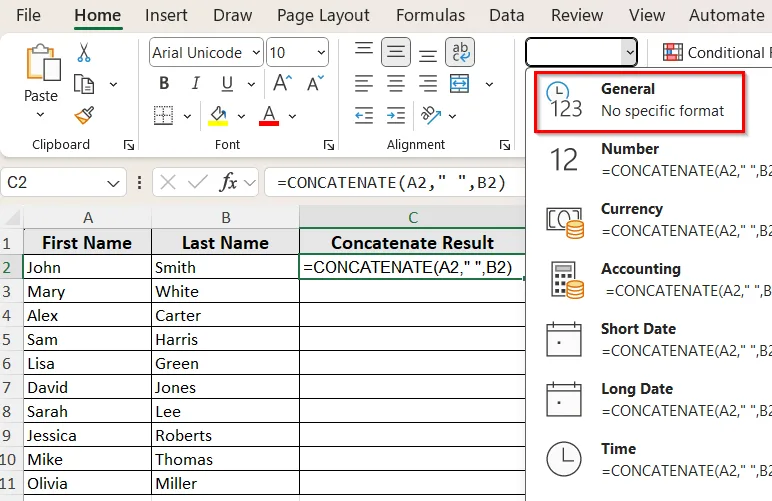Apply red font color A
This screenshot has height=501, width=772.
pos(269,116)
